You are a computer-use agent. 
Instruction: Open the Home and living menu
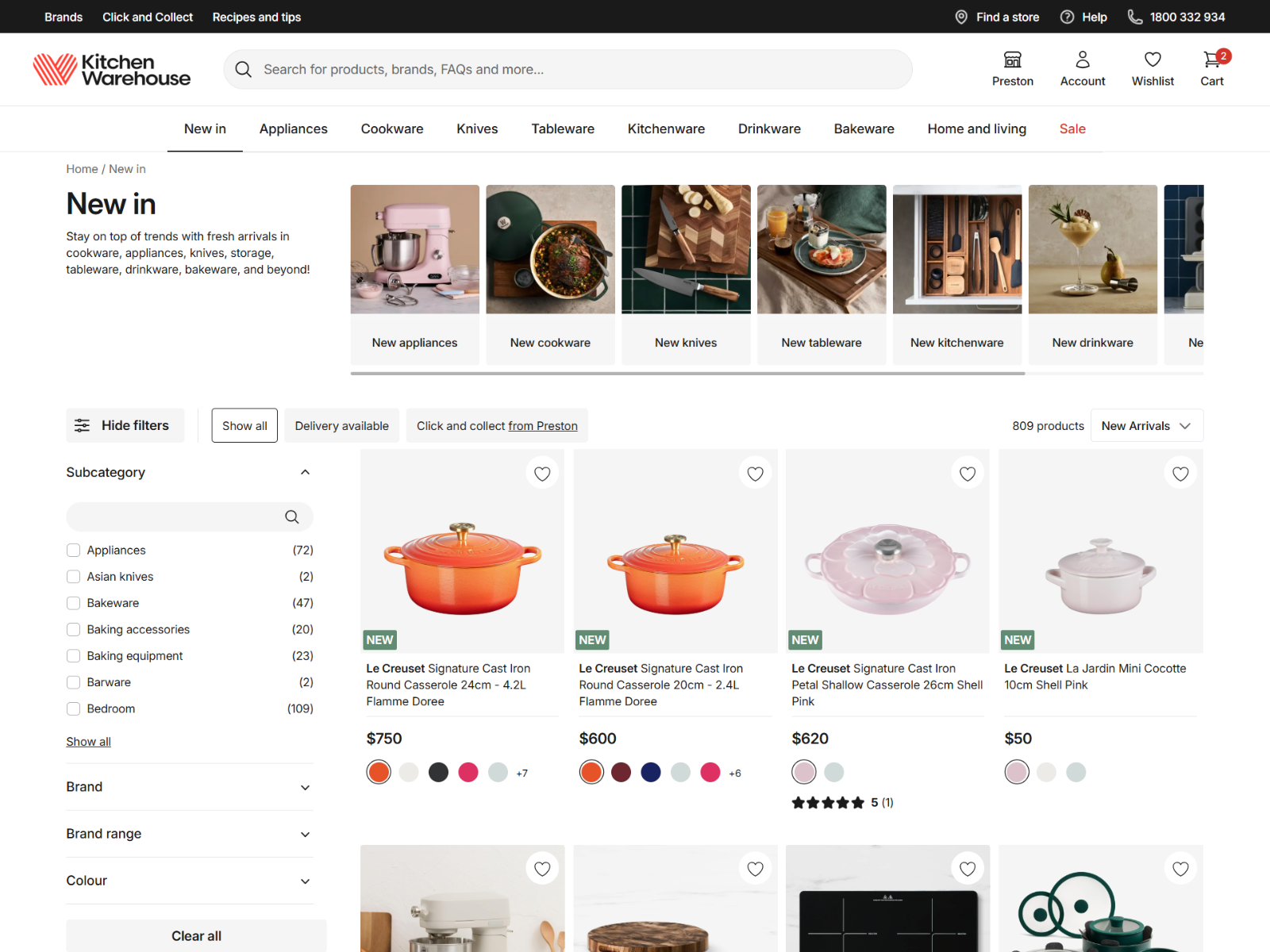[976, 129]
